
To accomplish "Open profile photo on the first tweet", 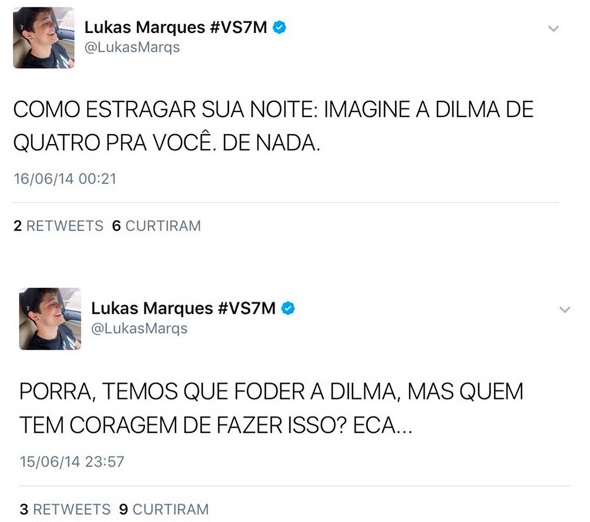I will pos(44,38).
